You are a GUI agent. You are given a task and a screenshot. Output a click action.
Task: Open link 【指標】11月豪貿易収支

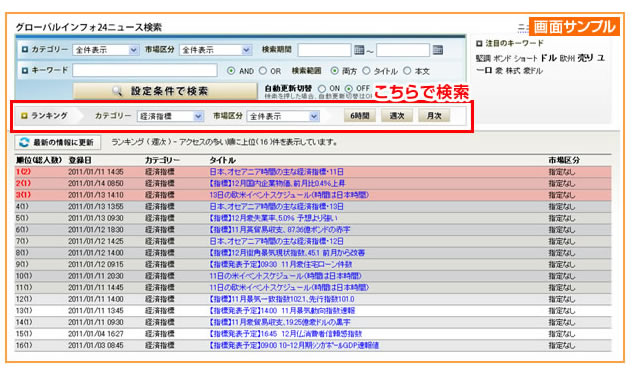point(280,322)
